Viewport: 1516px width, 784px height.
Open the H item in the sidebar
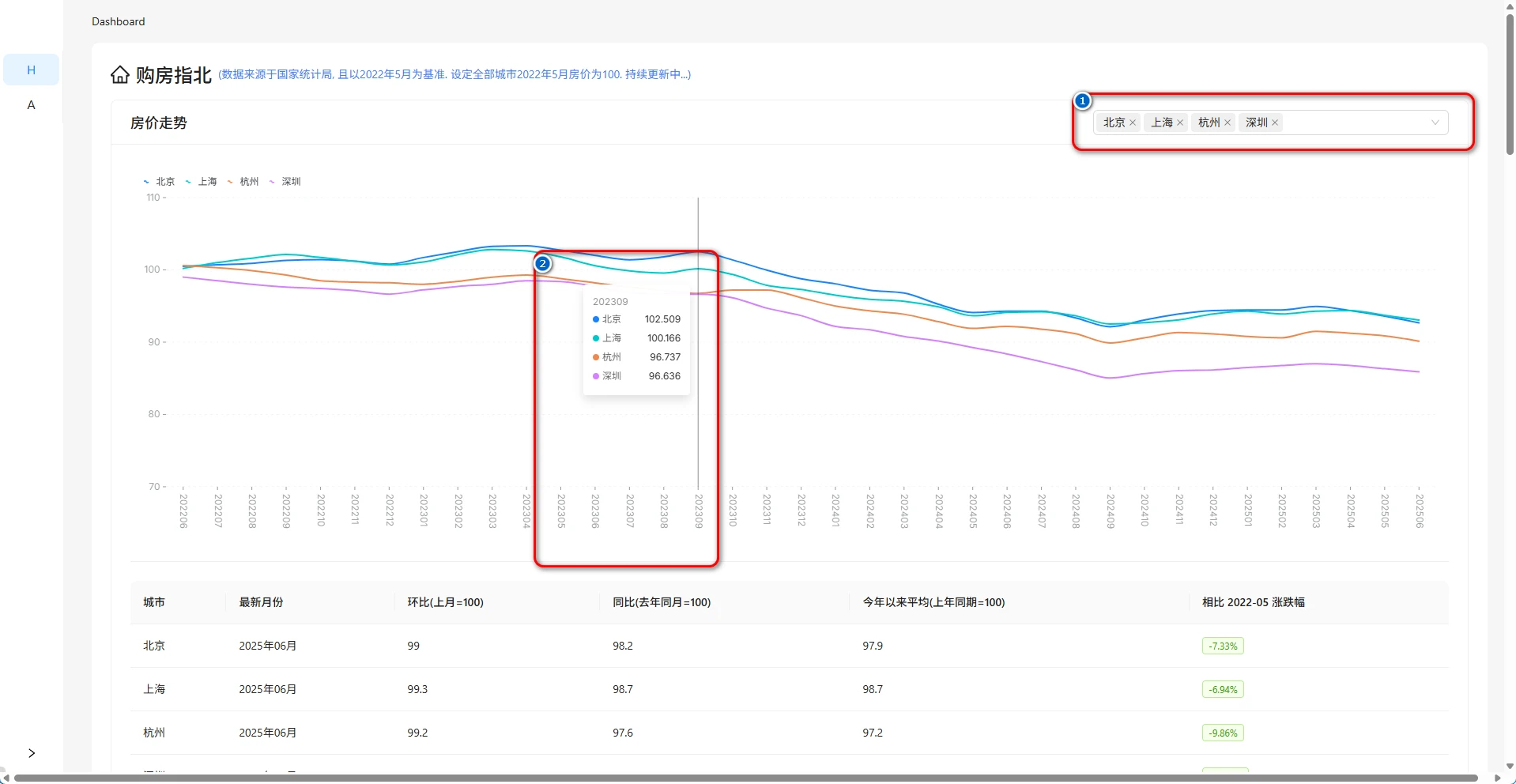pos(32,70)
